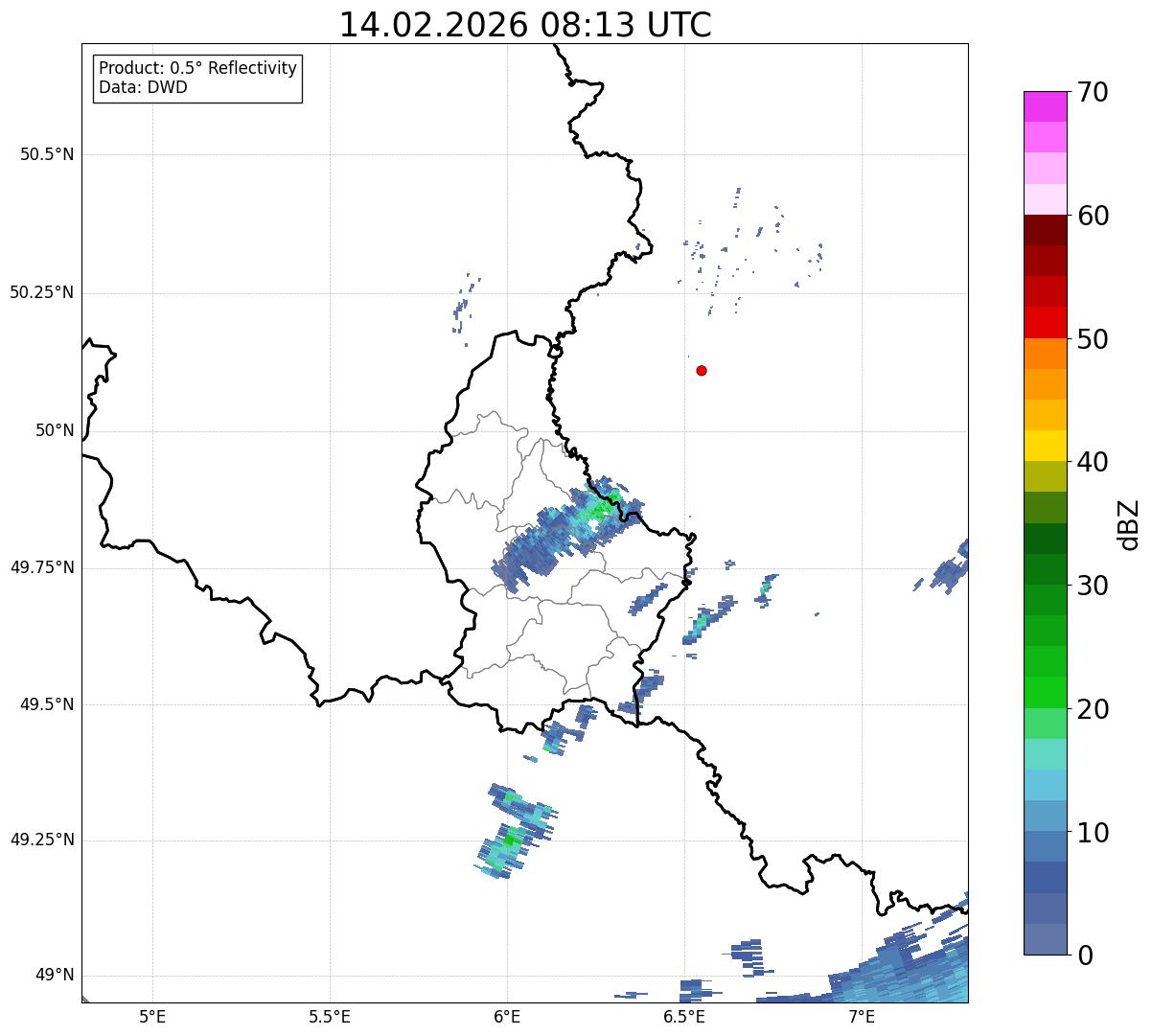Click the '5°E' longitude label

[152, 1016]
